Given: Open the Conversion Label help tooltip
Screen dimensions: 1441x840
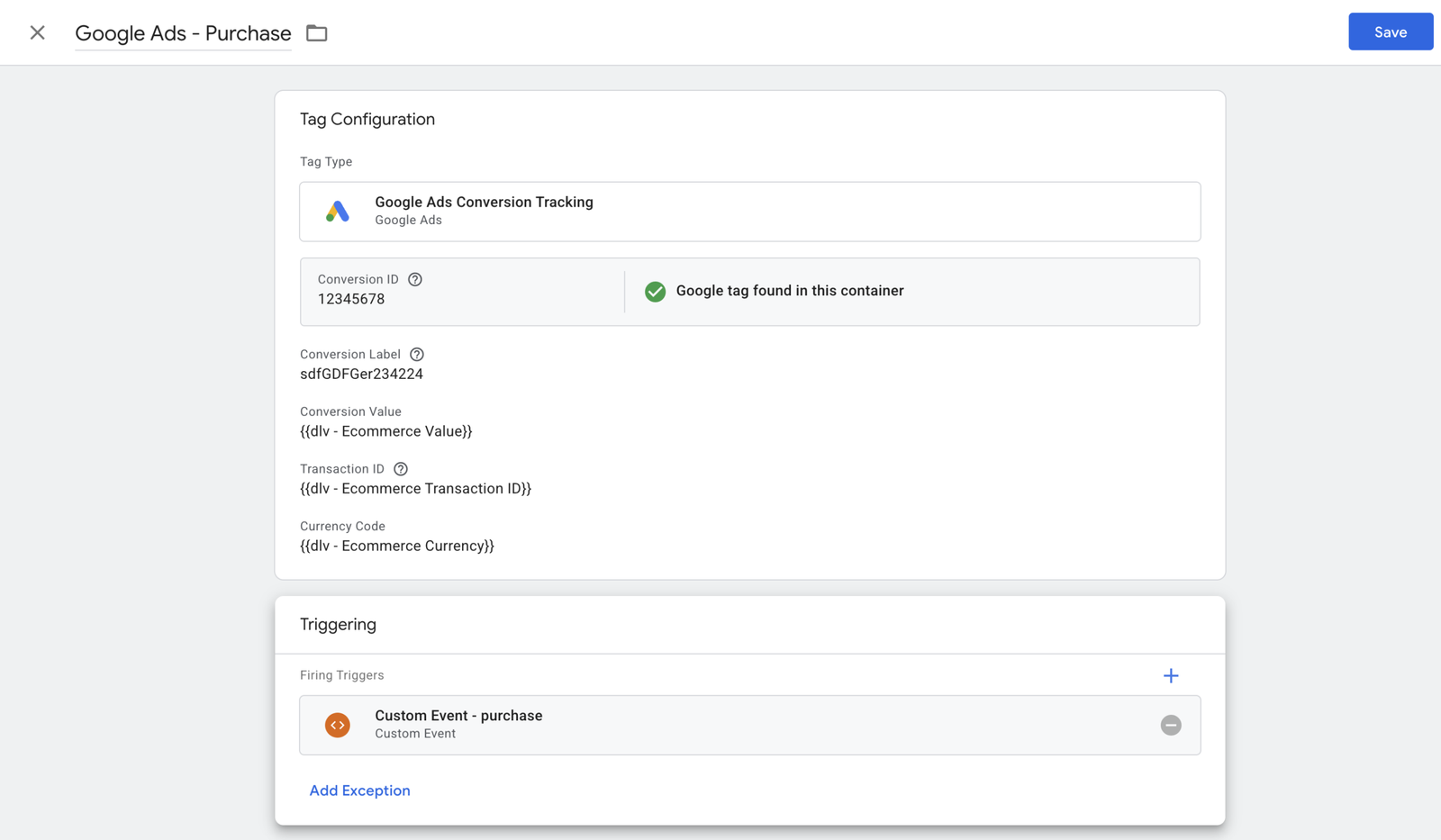Looking at the screenshot, I should click(x=416, y=354).
